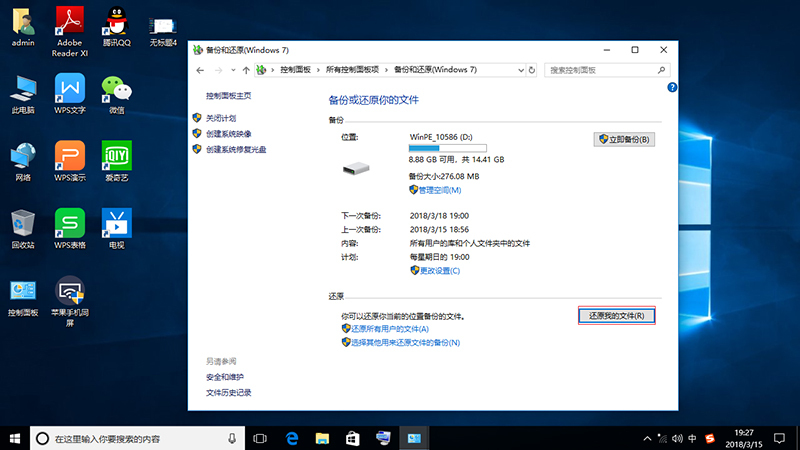
Task: Open File Explorer from the taskbar
Action: click(322, 438)
